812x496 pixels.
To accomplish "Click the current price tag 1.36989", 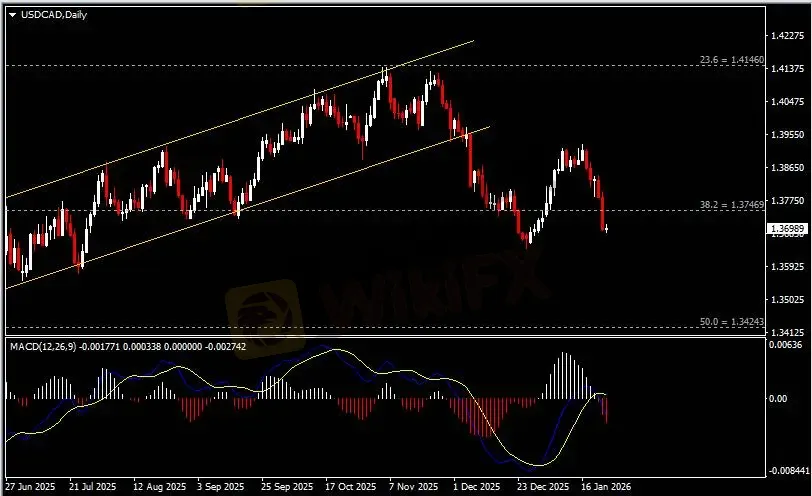I will pyautogui.click(x=787, y=229).
